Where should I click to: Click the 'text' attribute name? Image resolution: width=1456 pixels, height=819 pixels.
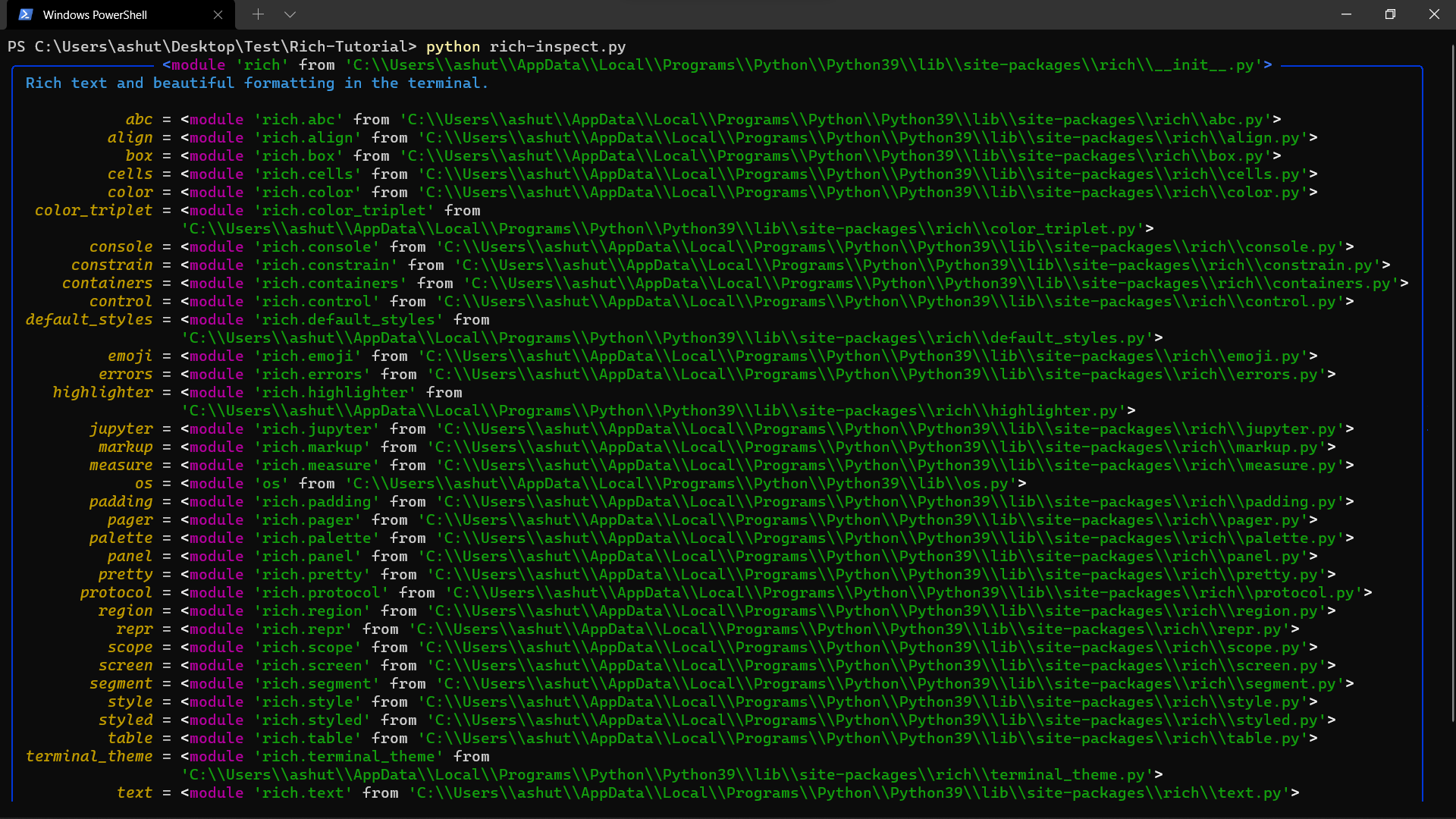click(134, 793)
